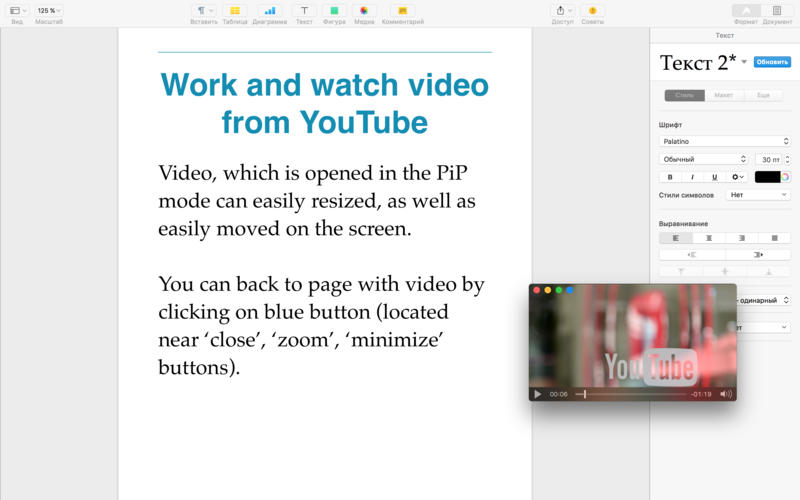Click the paragraph starting 'Video, which is opened'

pos(316,201)
